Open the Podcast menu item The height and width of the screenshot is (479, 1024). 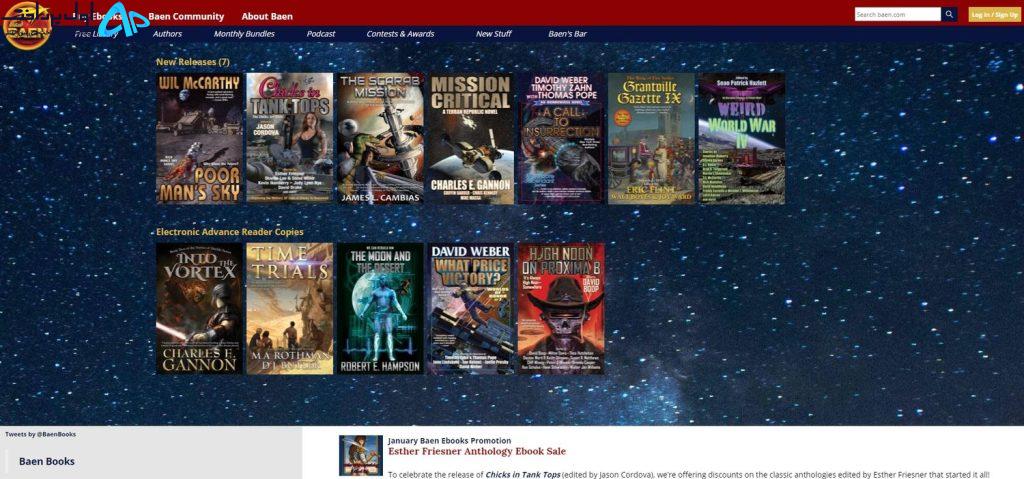[x=321, y=34]
